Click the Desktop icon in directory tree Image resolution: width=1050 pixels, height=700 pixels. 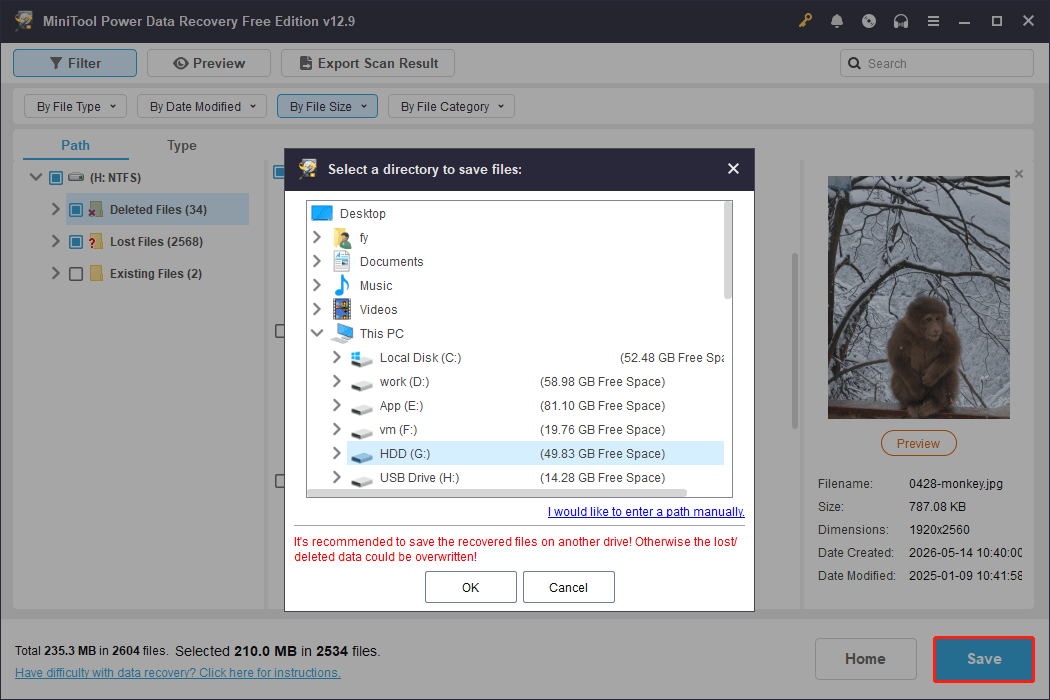coord(322,213)
